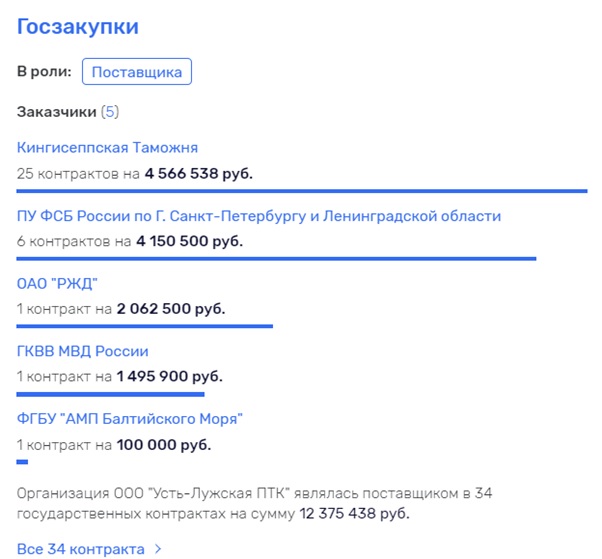Open ГКВВ МВД России customer link
Screen dimensions: 602x559
coord(82,352)
